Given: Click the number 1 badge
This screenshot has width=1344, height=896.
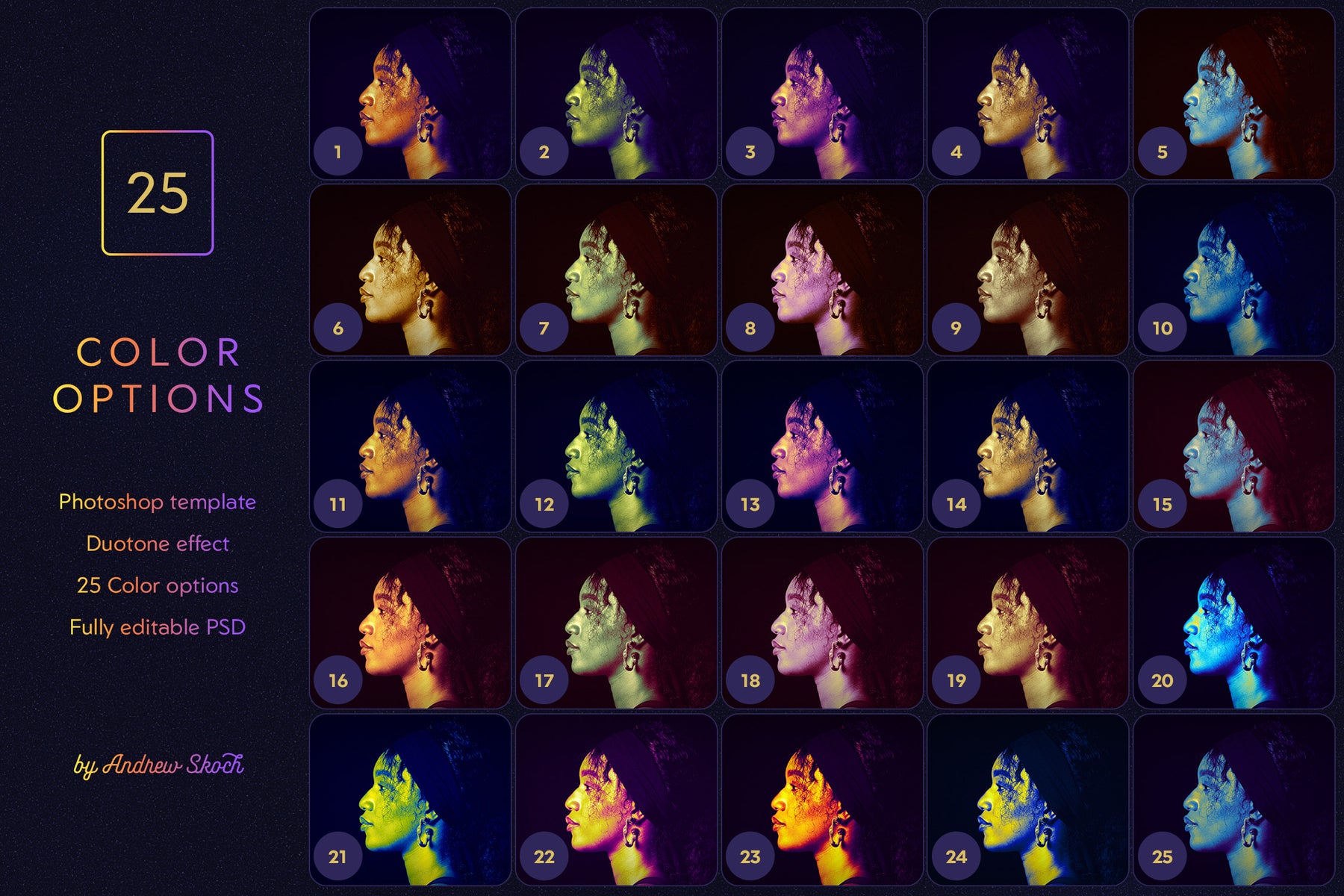Looking at the screenshot, I should (337, 152).
